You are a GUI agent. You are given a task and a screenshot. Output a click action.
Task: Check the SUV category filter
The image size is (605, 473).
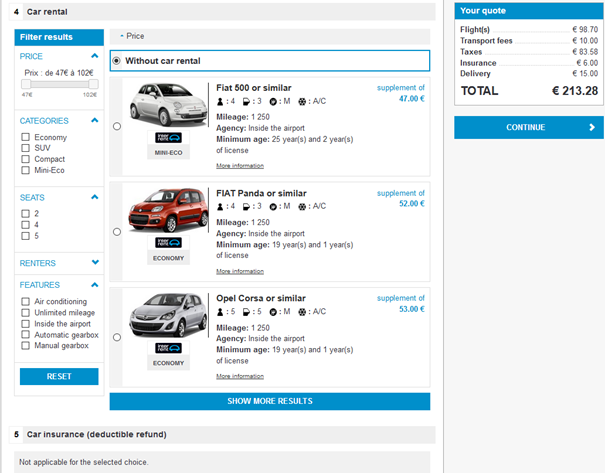tap(26, 149)
